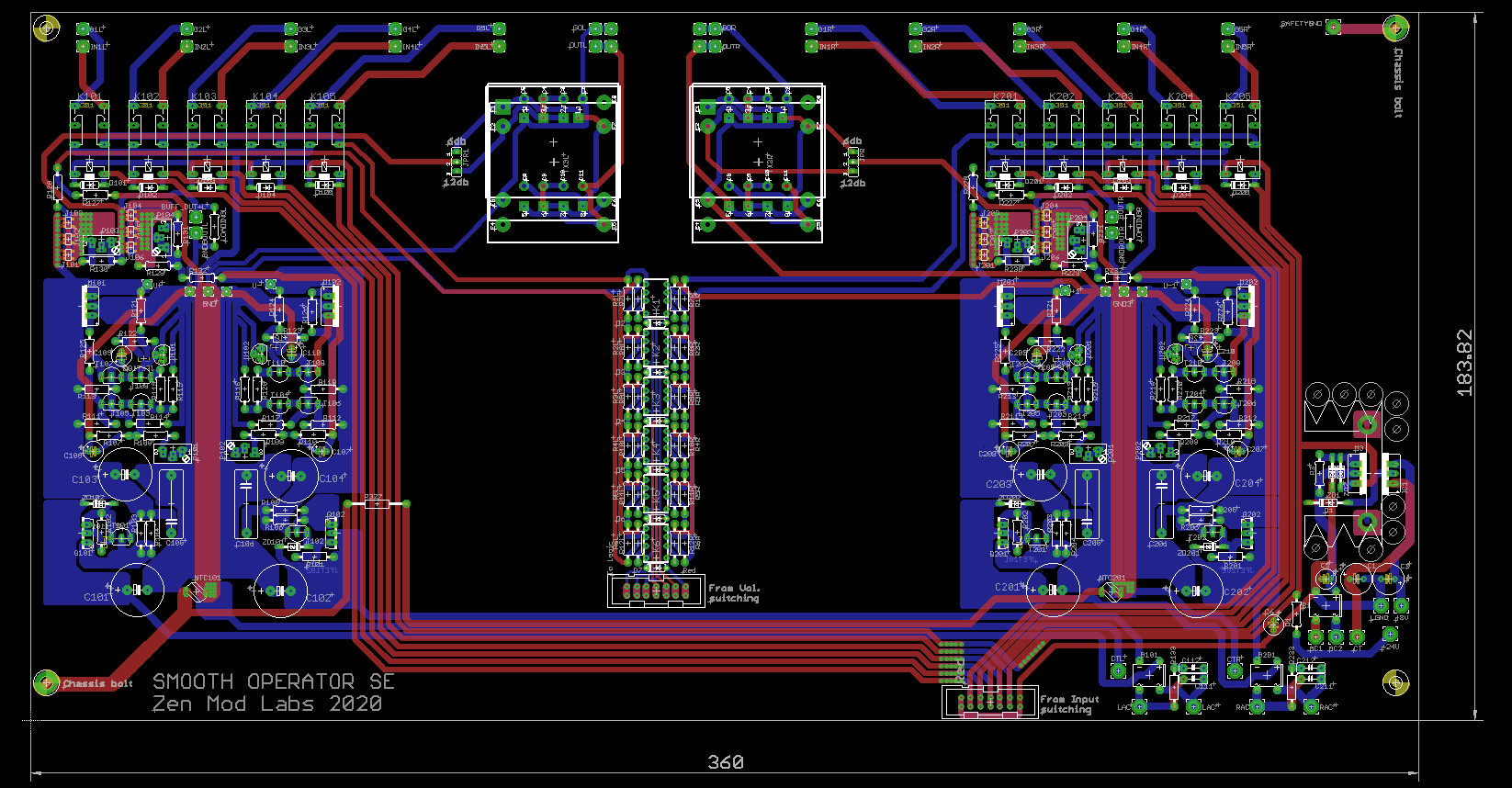Select relay K201

pos(1005,140)
